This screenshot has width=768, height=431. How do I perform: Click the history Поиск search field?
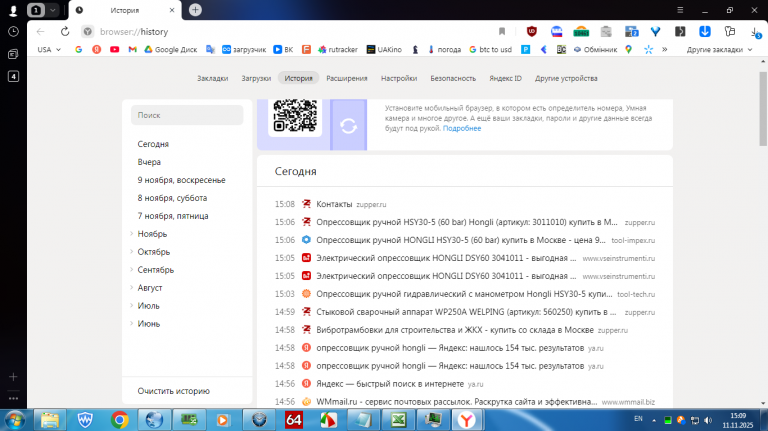187,115
